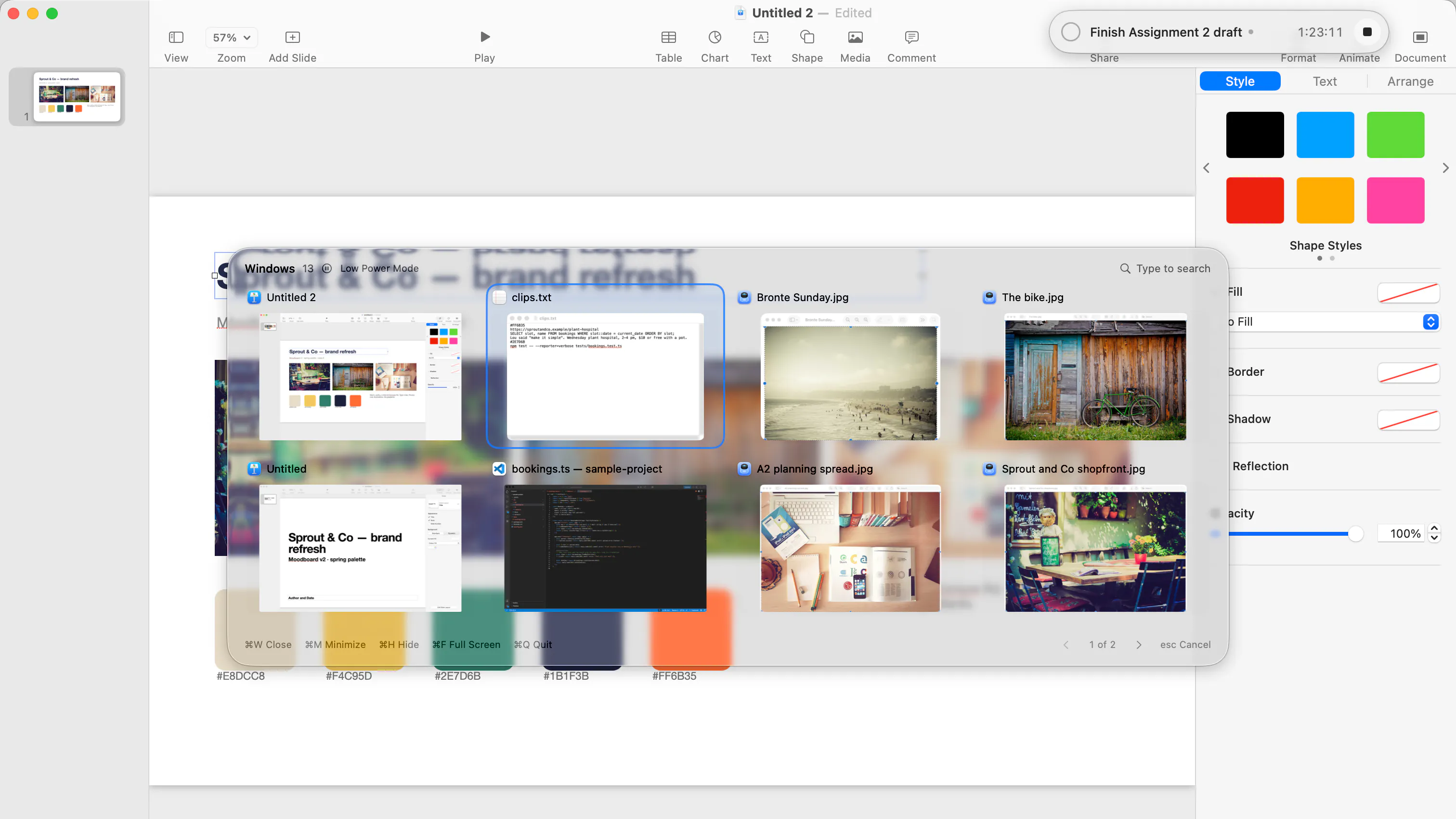Viewport: 1456px width, 819px height.
Task: Click the Keynote icon beside Untitled 2 title
Action: tap(254, 298)
